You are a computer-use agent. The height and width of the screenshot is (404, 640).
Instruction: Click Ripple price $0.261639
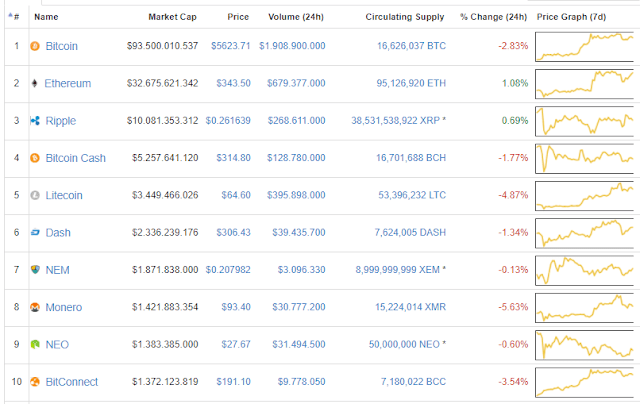point(228,120)
